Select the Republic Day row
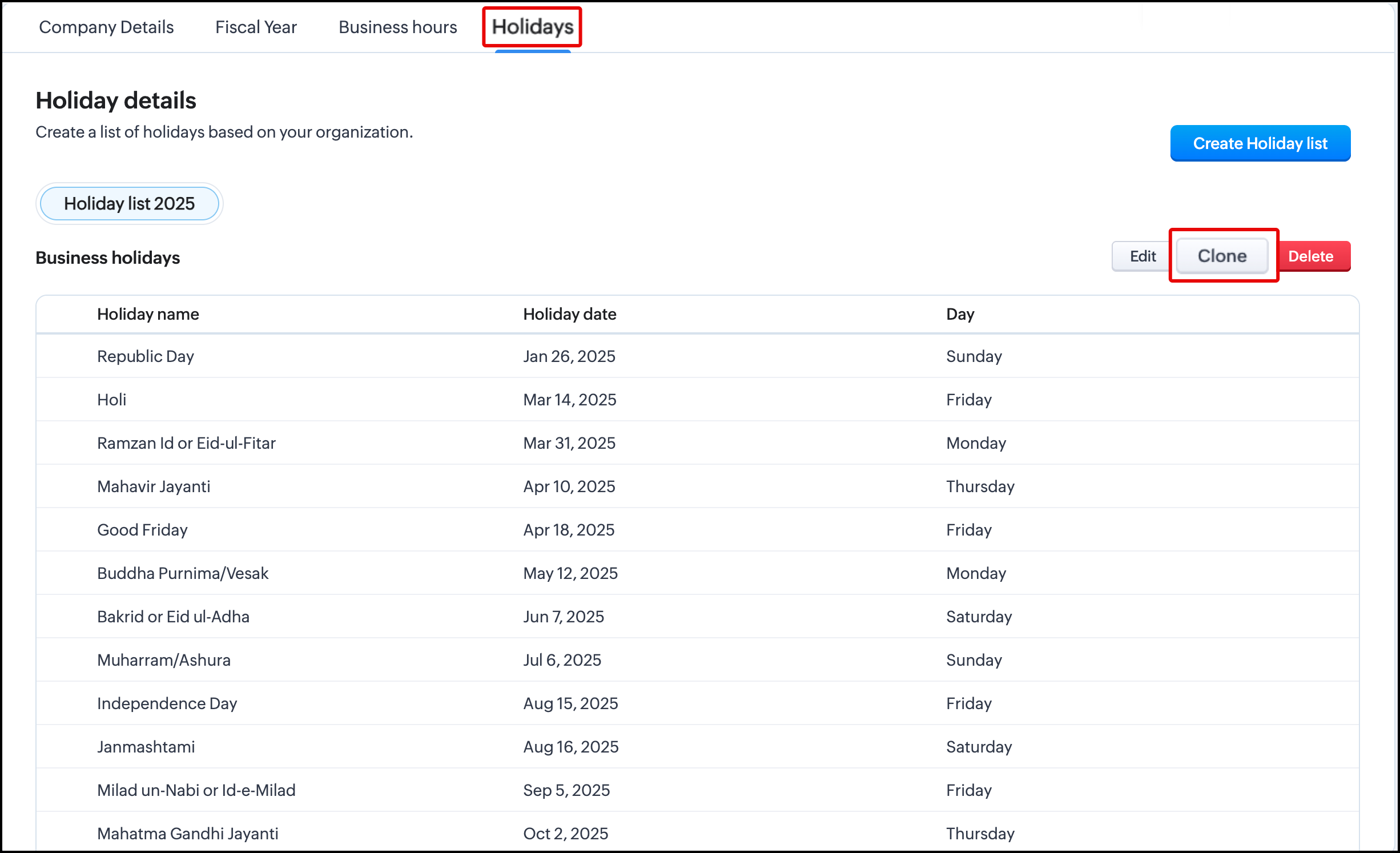Screen dimensions: 1400x853 146,356
